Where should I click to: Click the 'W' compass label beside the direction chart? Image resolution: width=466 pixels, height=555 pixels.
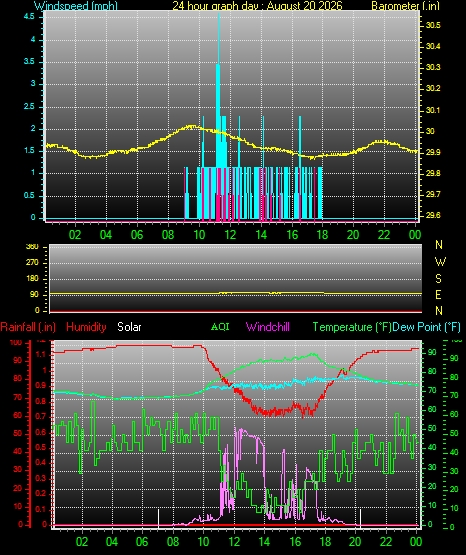coord(440,262)
